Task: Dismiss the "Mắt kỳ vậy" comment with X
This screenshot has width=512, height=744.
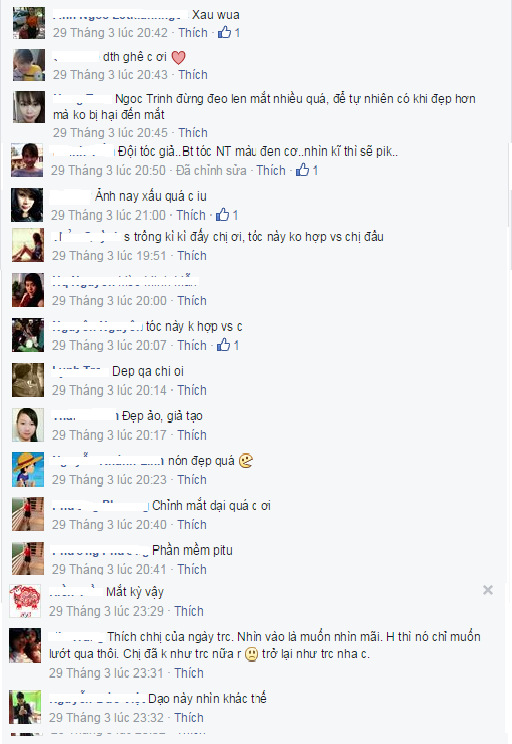Action: click(x=488, y=590)
